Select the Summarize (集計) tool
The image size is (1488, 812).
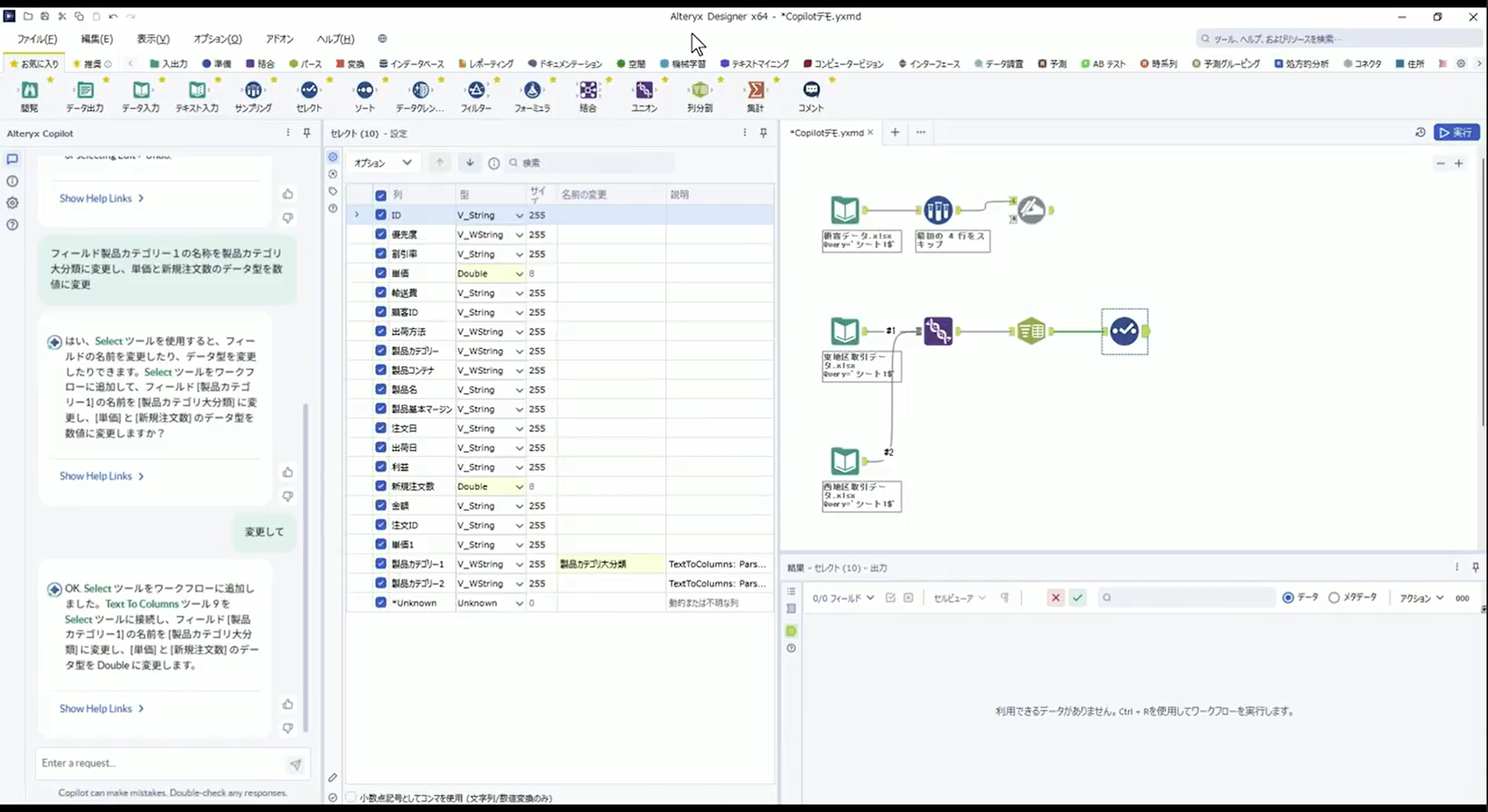tap(756, 91)
